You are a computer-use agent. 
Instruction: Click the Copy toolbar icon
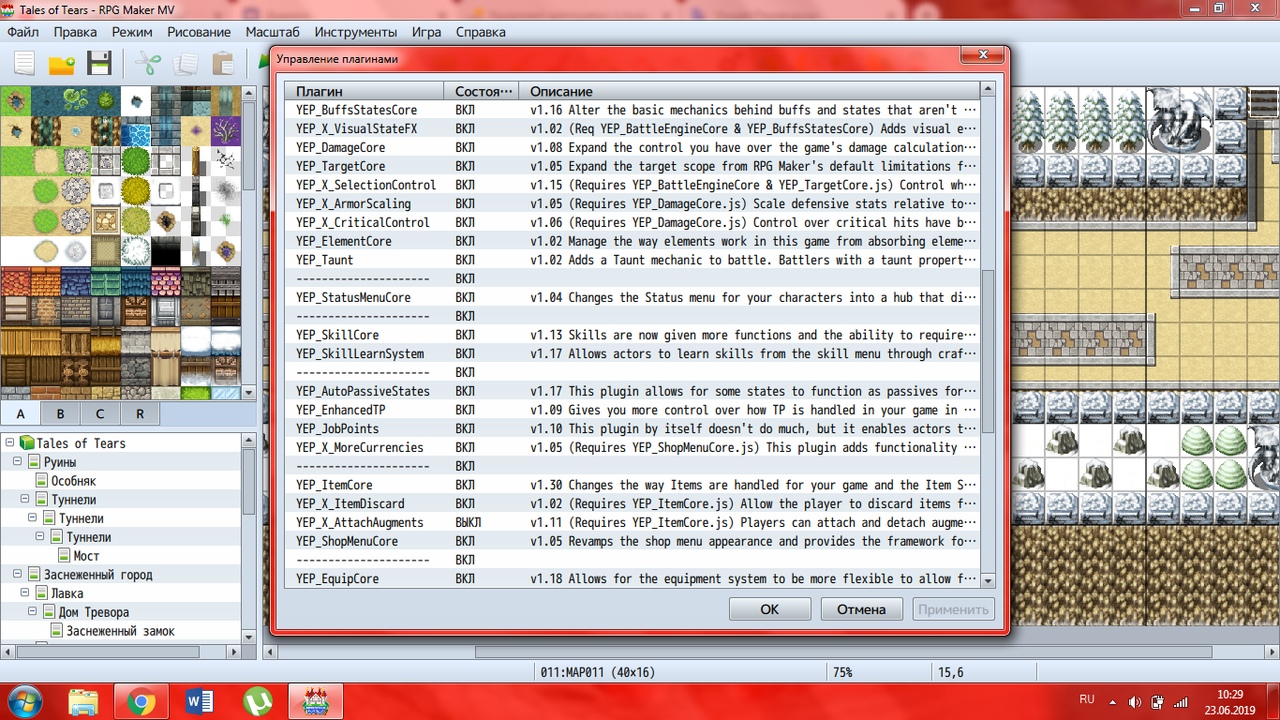[186, 64]
